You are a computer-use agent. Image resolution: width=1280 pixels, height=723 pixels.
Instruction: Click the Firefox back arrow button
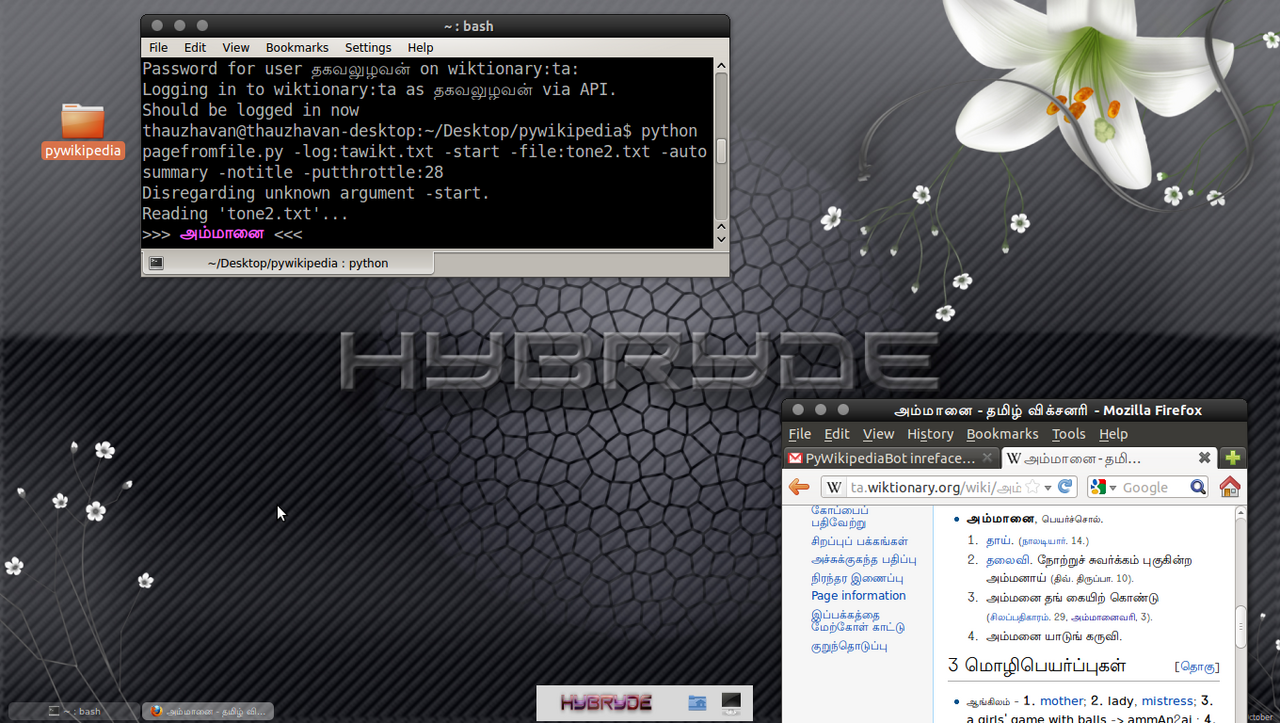799,487
